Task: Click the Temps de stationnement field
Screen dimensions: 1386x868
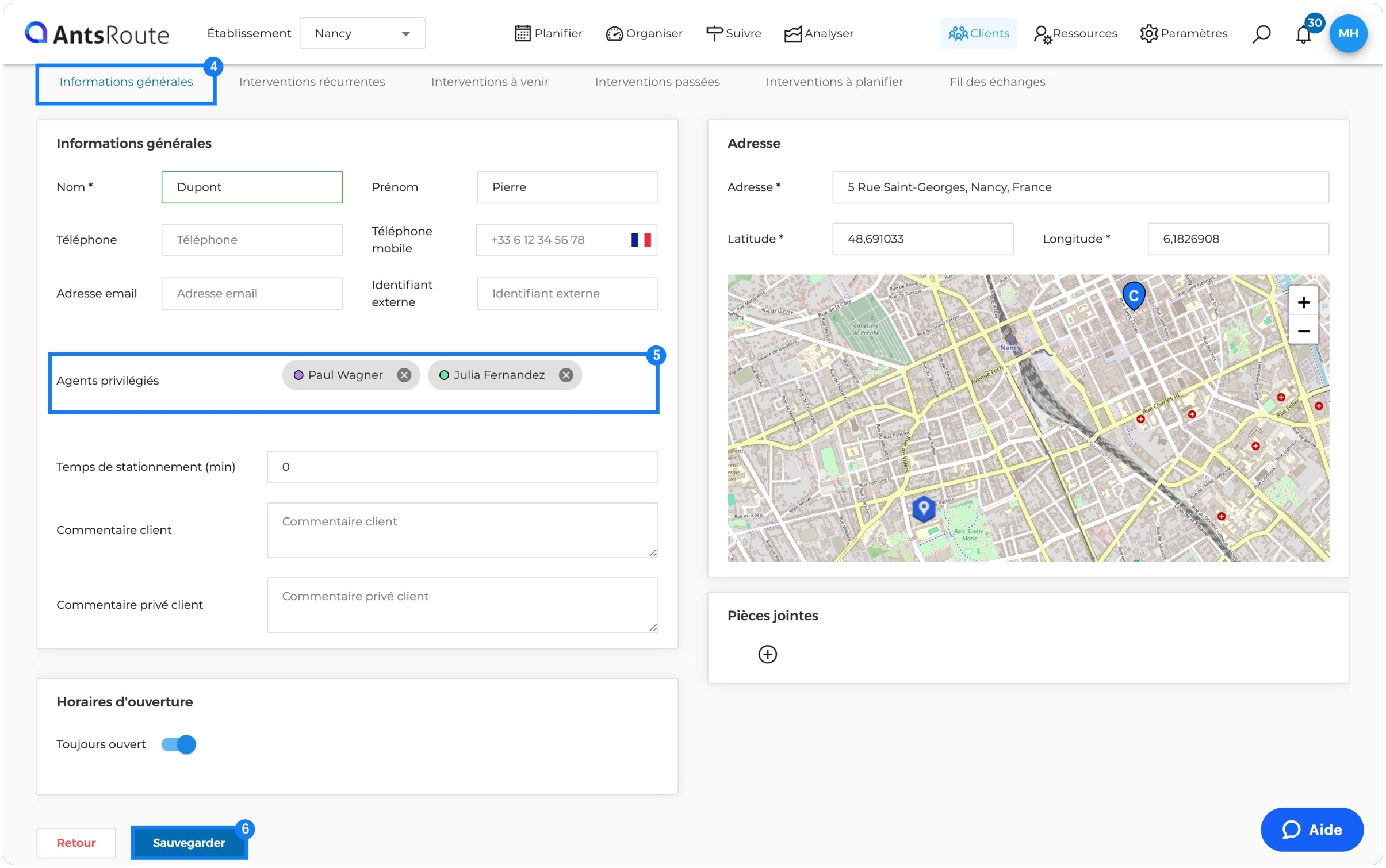Action: pos(462,467)
